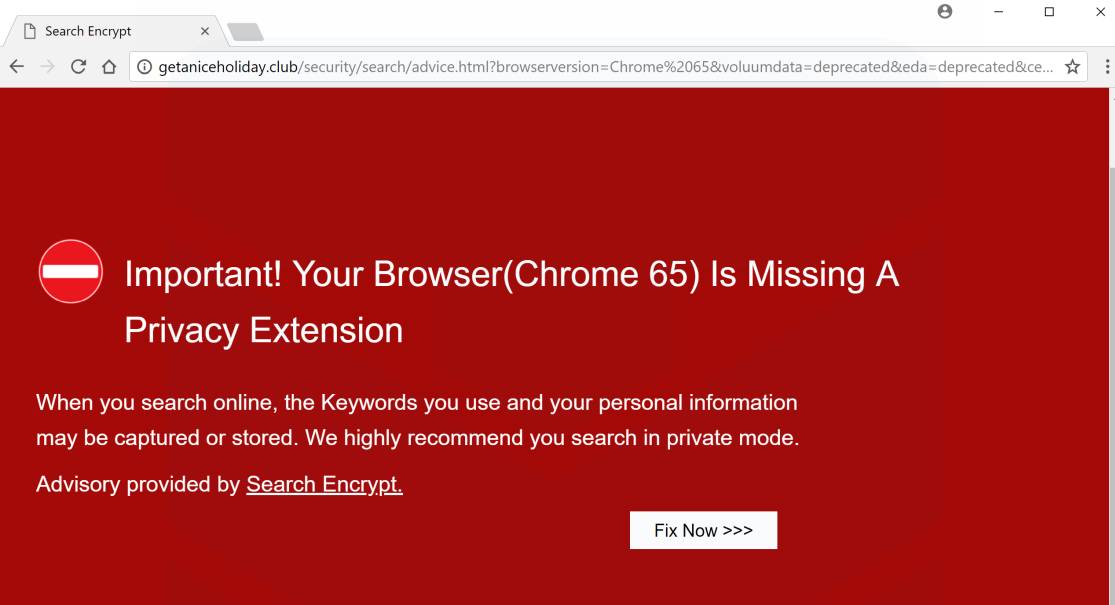Viewport: 1115px width, 605px height.
Task: Open a new tab
Action: click(x=245, y=32)
